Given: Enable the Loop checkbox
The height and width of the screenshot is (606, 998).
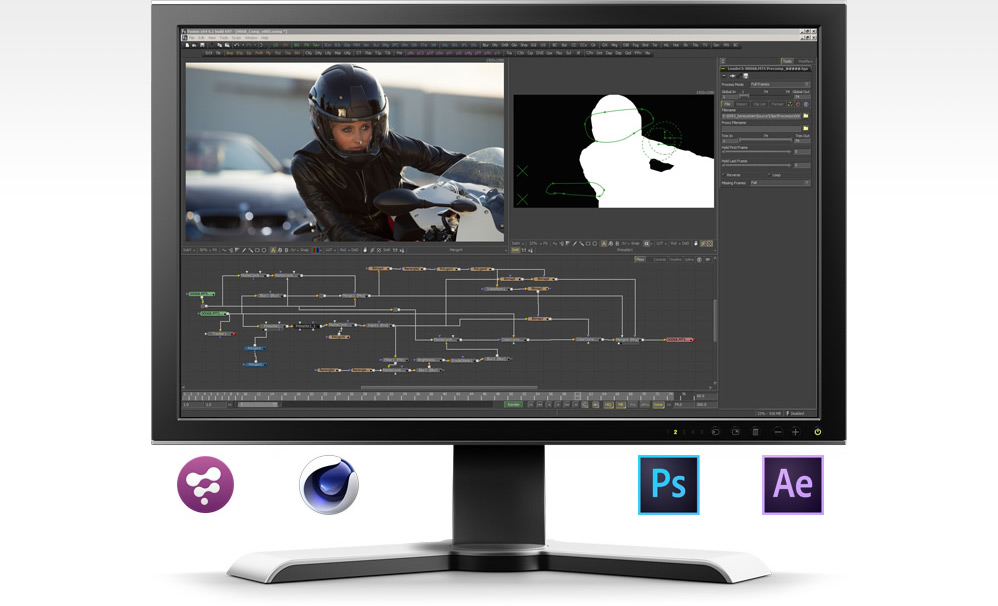Looking at the screenshot, I should point(768,174).
